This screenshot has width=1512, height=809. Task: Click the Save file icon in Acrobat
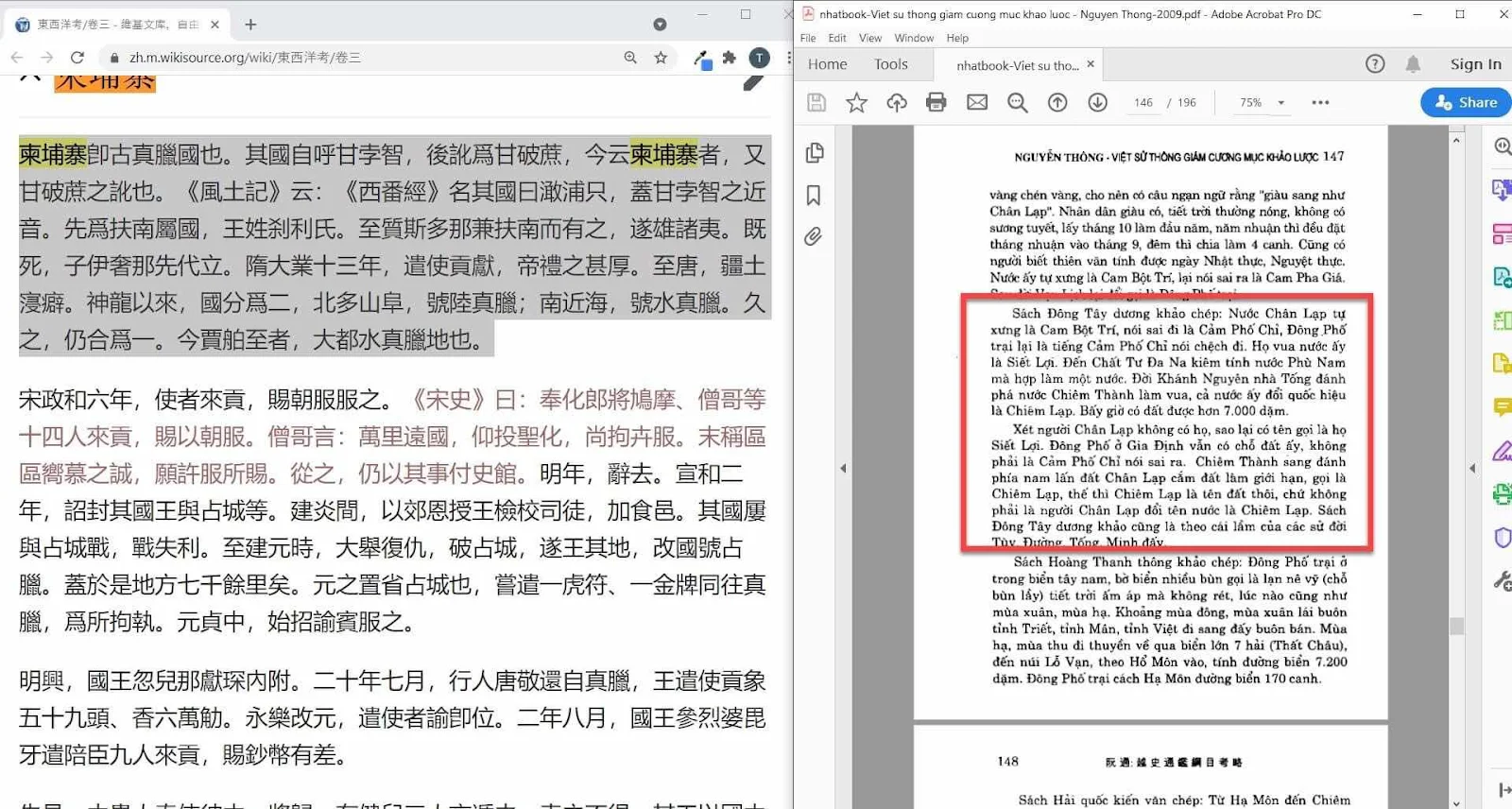pyautogui.click(x=816, y=102)
